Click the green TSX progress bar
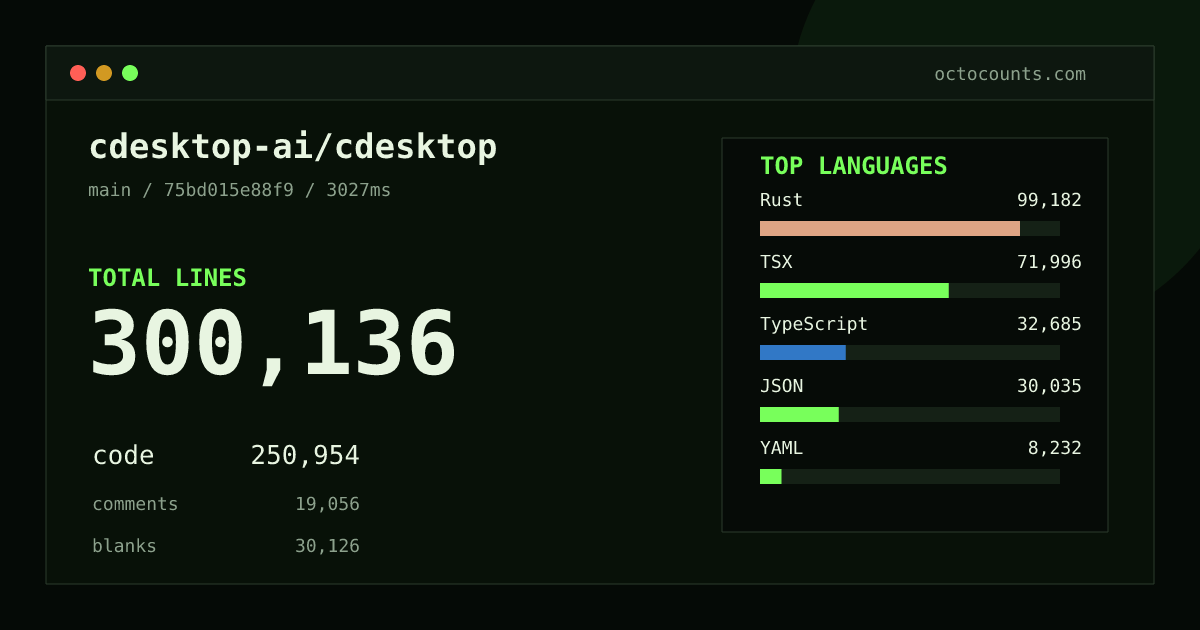Image resolution: width=1200 pixels, height=630 pixels. [854, 290]
